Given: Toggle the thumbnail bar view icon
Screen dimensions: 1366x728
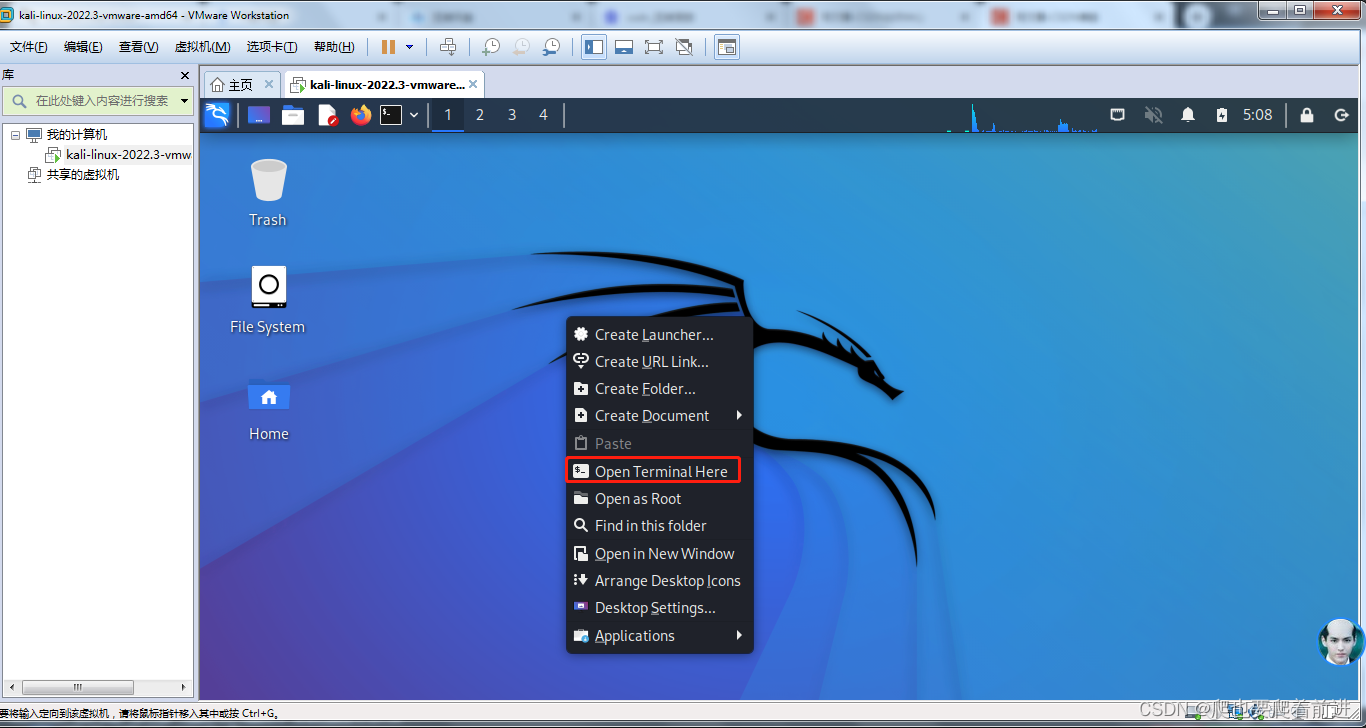Looking at the screenshot, I should click(624, 47).
